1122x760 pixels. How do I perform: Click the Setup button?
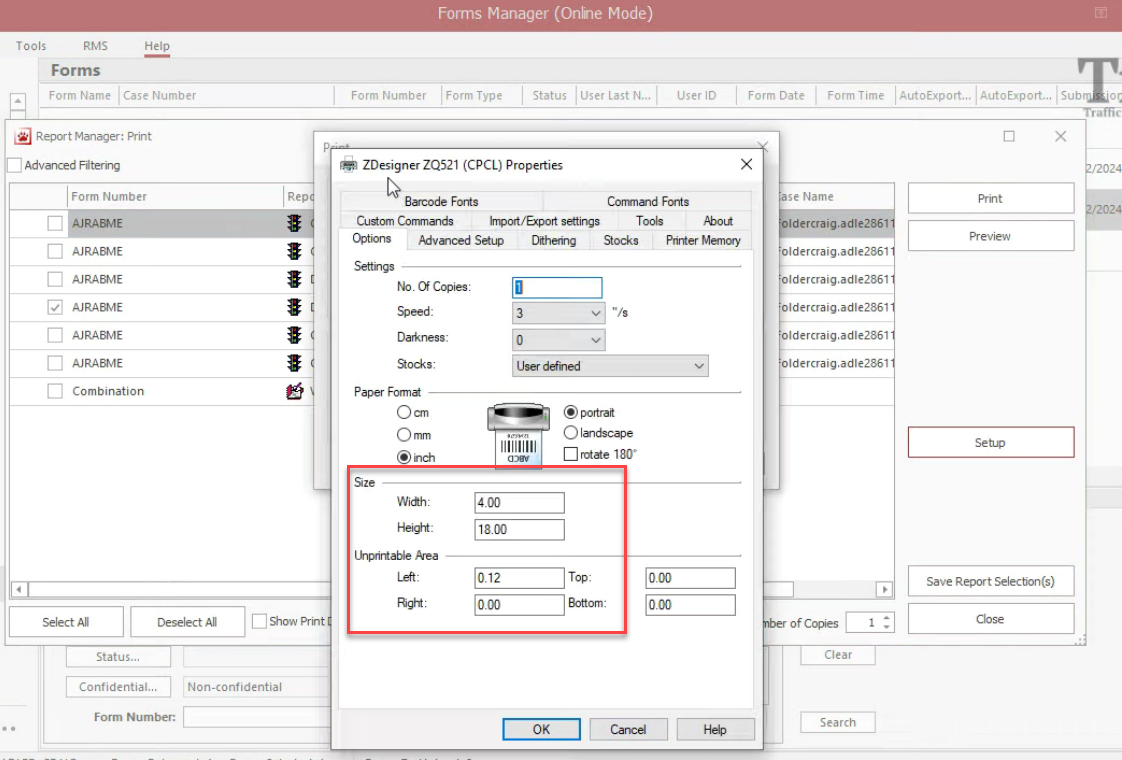(990, 442)
